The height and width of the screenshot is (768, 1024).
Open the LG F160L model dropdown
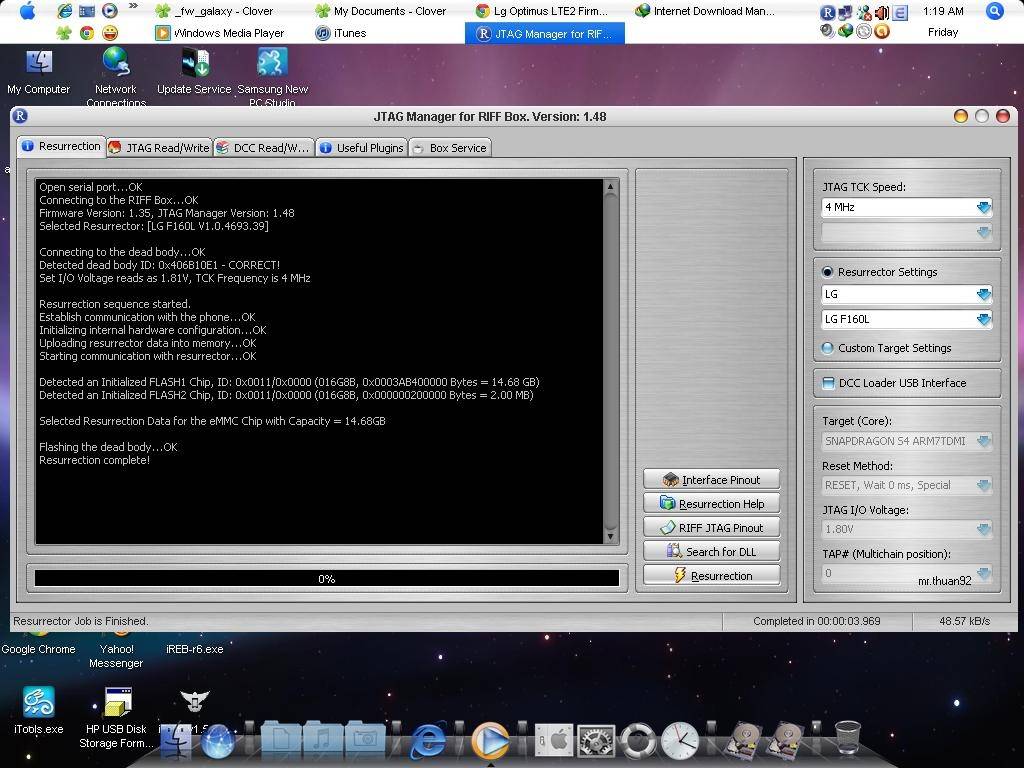pos(984,319)
